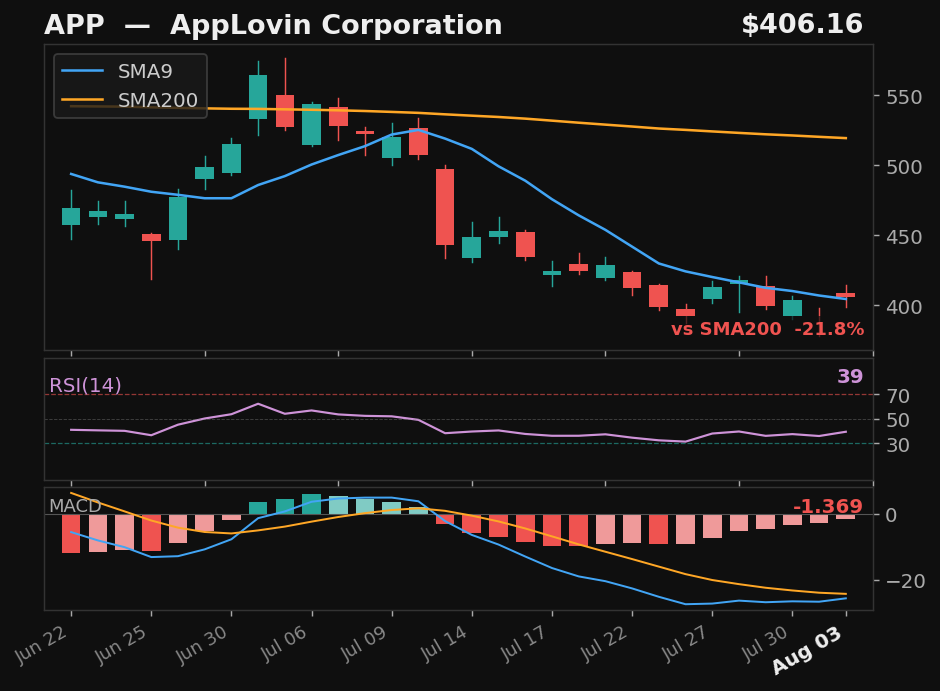This screenshot has height=691, width=940.
Task: Click the MACD 0 axis label
Action: 891,515
